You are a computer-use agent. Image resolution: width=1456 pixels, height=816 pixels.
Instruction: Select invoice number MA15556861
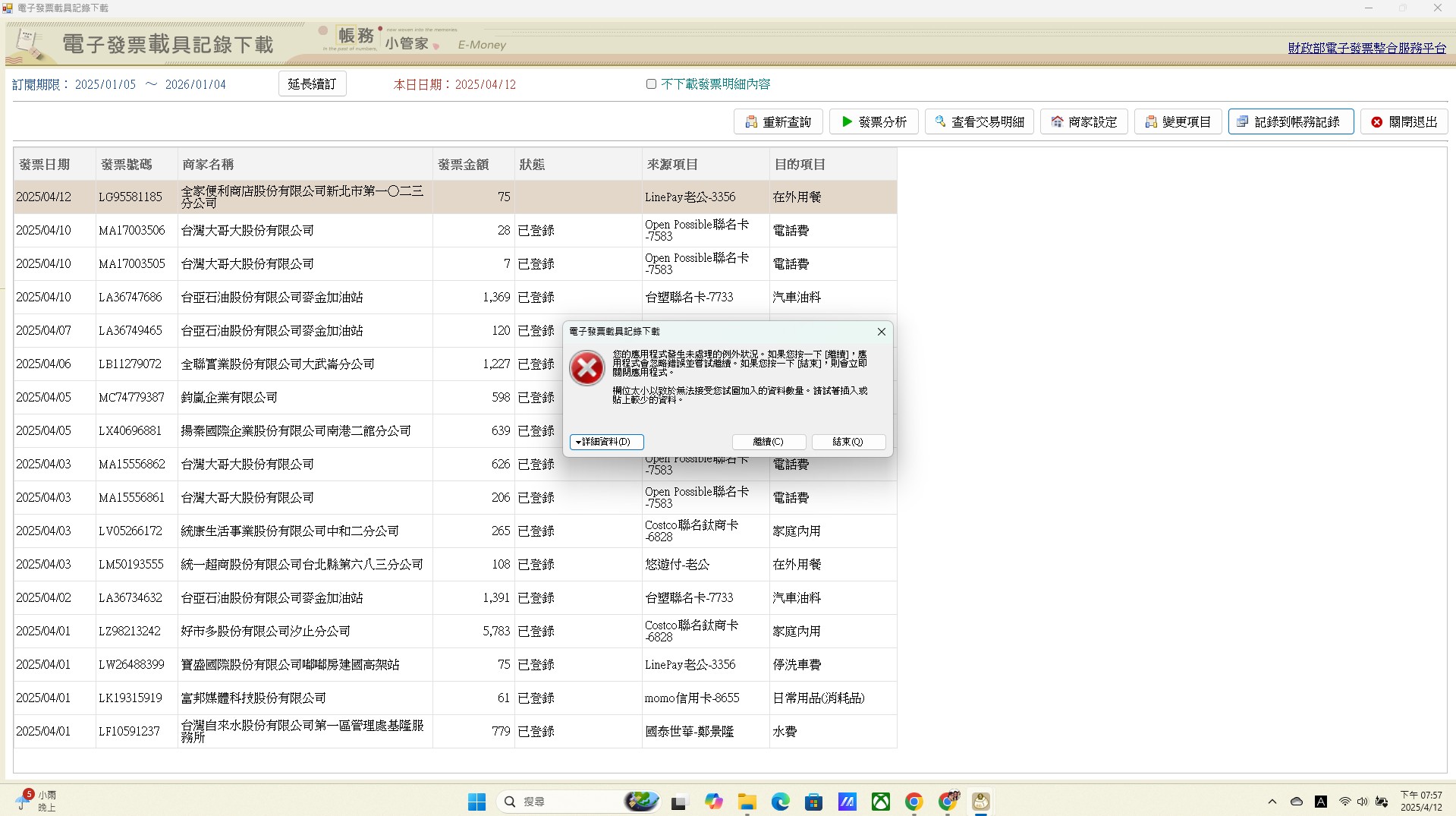131,497
